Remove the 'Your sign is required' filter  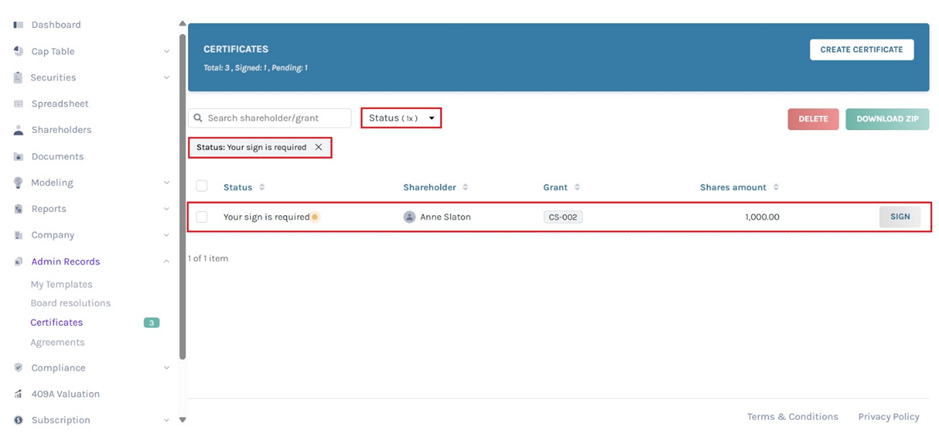click(x=318, y=147)
